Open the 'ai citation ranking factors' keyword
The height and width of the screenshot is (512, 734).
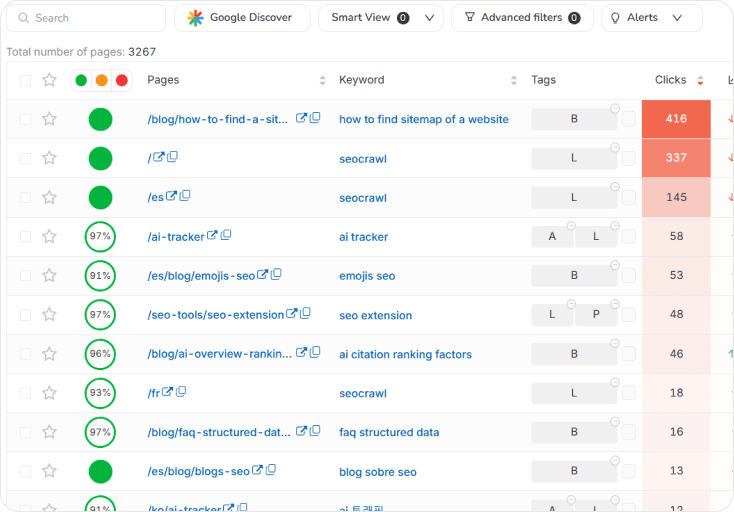pos(405,354)
